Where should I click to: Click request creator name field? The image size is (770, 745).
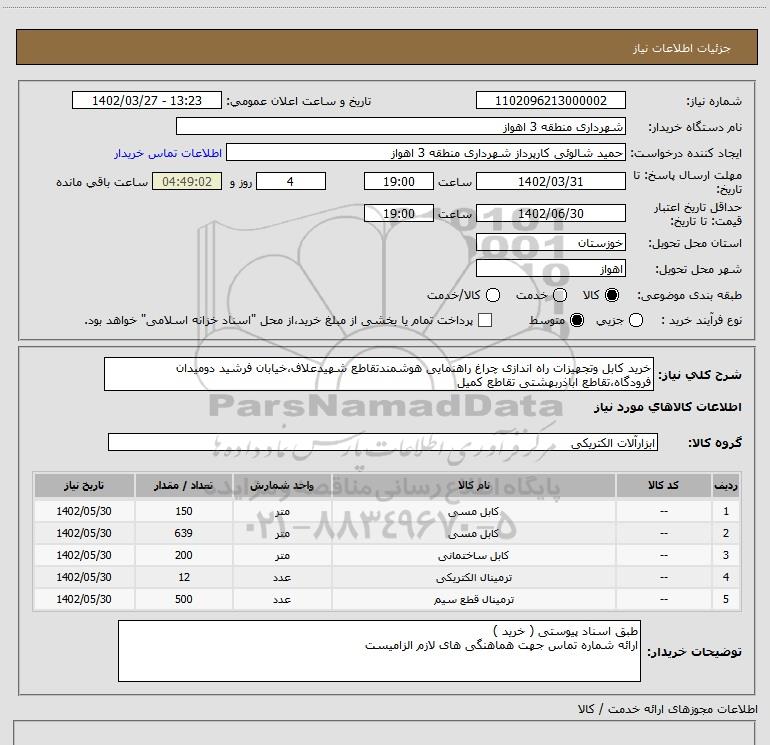click(x=426, y=153)
